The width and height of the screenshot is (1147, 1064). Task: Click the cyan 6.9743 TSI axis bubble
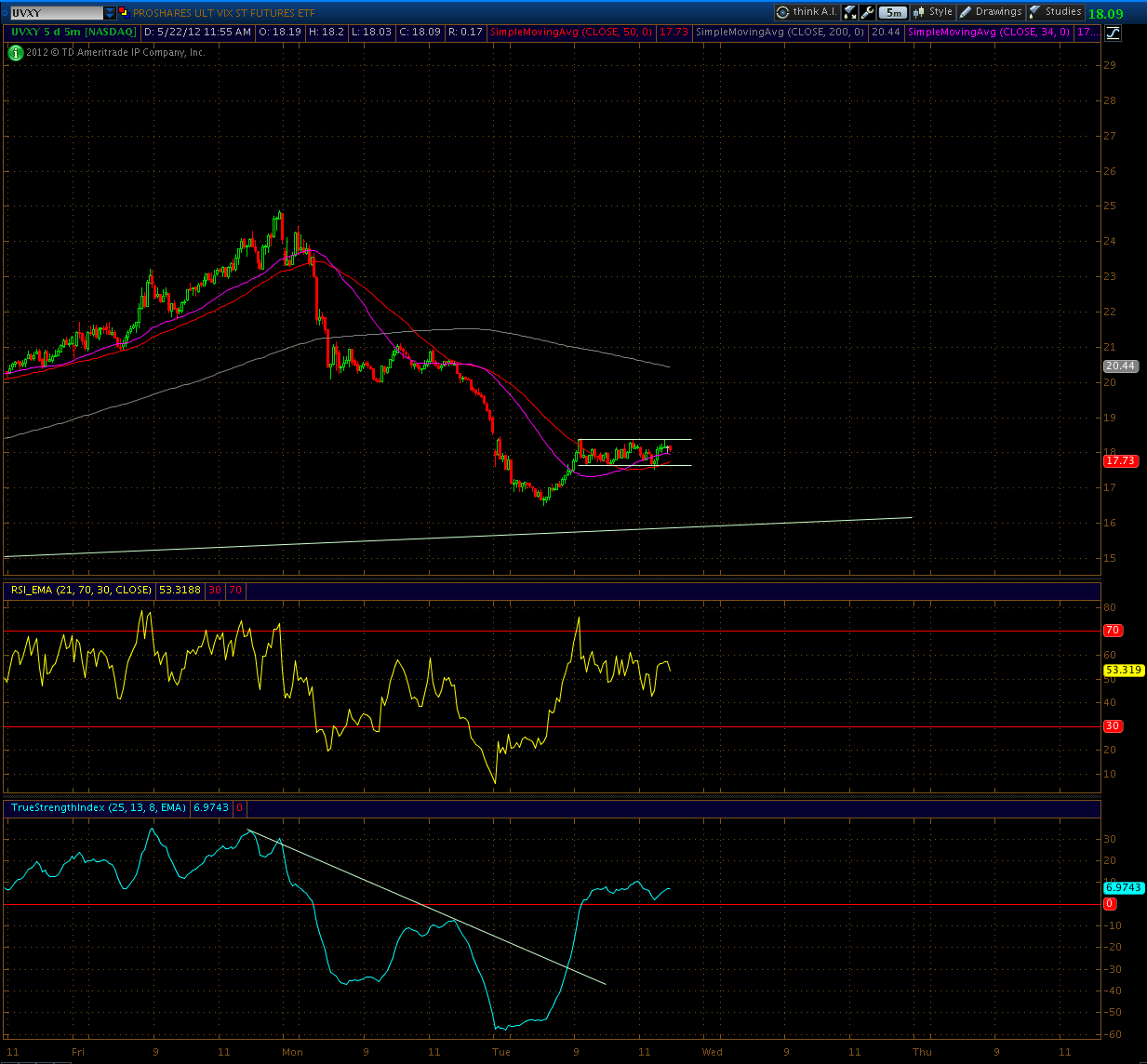(x=1123, y=888)
